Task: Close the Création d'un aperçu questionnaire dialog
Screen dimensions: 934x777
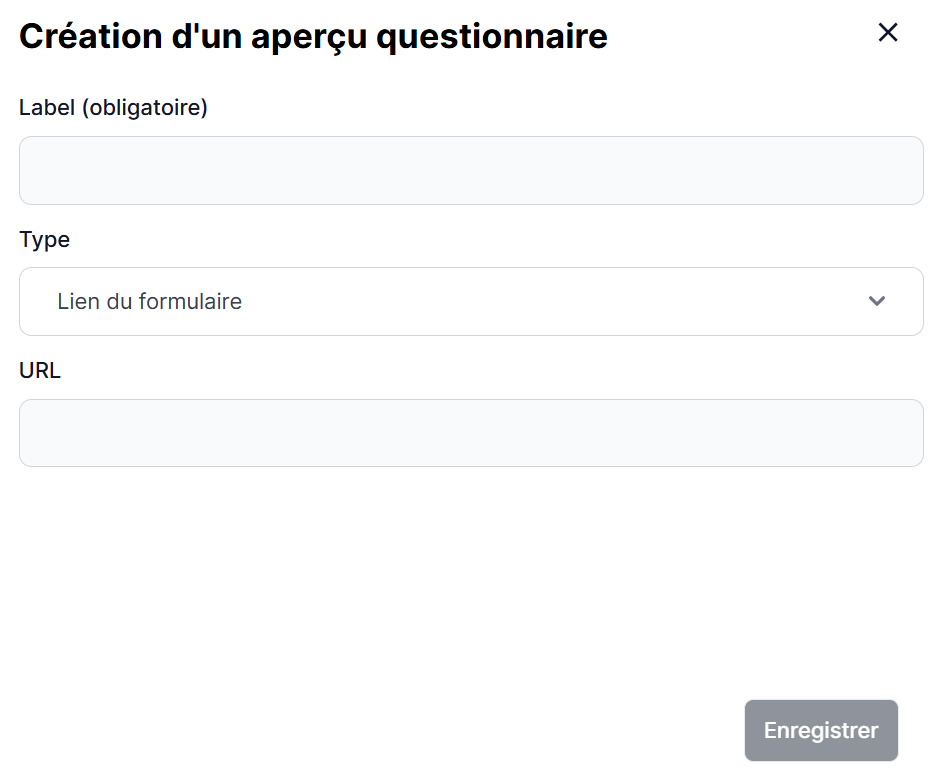Action: pyautogui.click(x=887, y=33)
